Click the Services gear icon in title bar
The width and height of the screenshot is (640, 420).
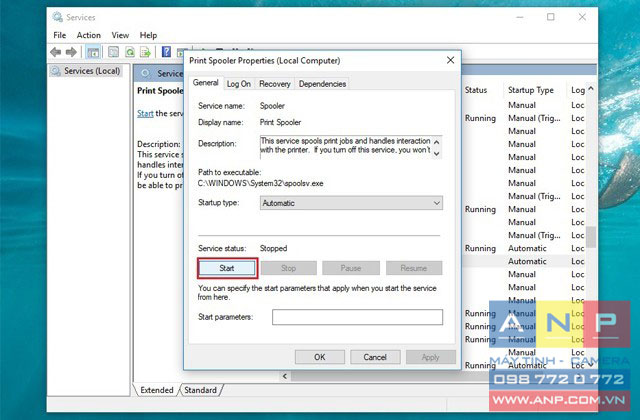coord(57,17)
